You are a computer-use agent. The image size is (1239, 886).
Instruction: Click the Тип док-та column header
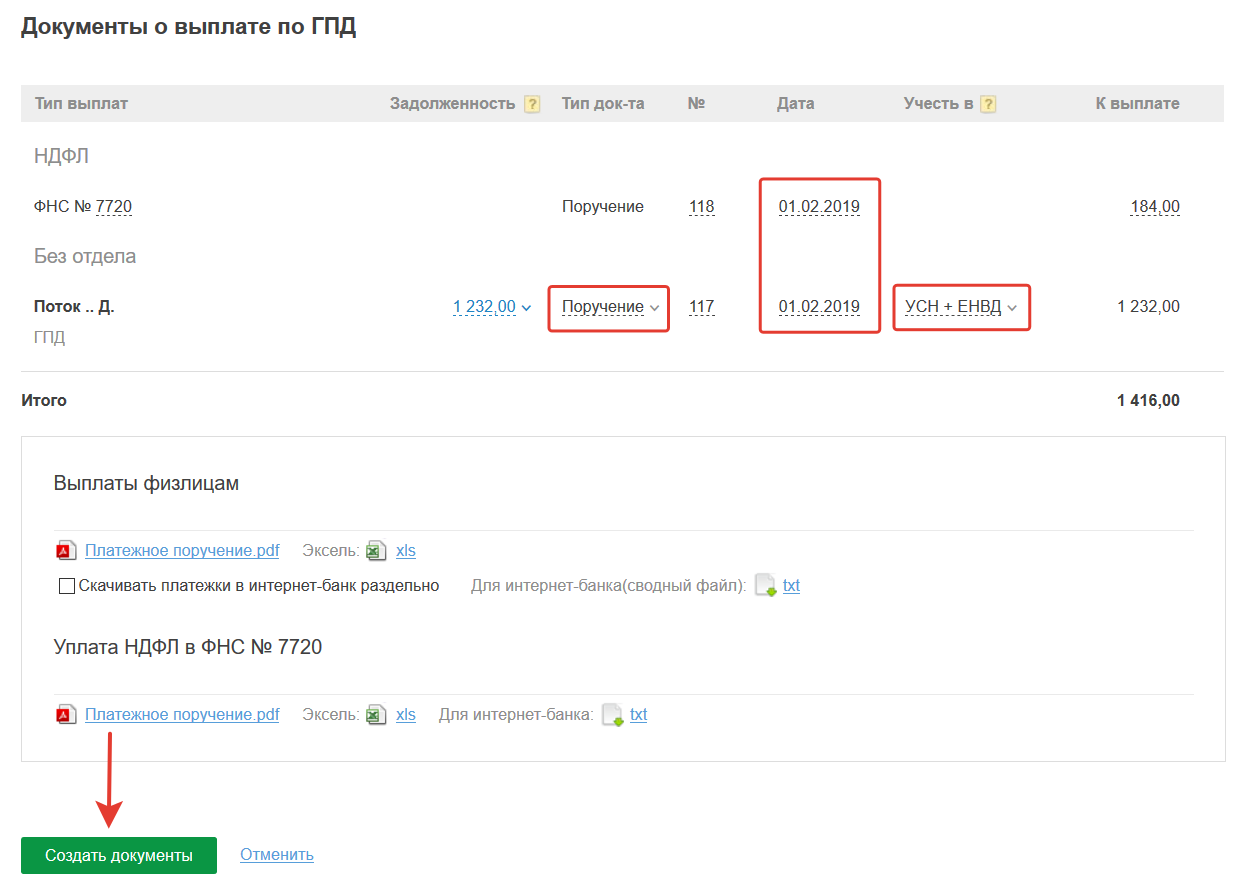pos(603,104)
